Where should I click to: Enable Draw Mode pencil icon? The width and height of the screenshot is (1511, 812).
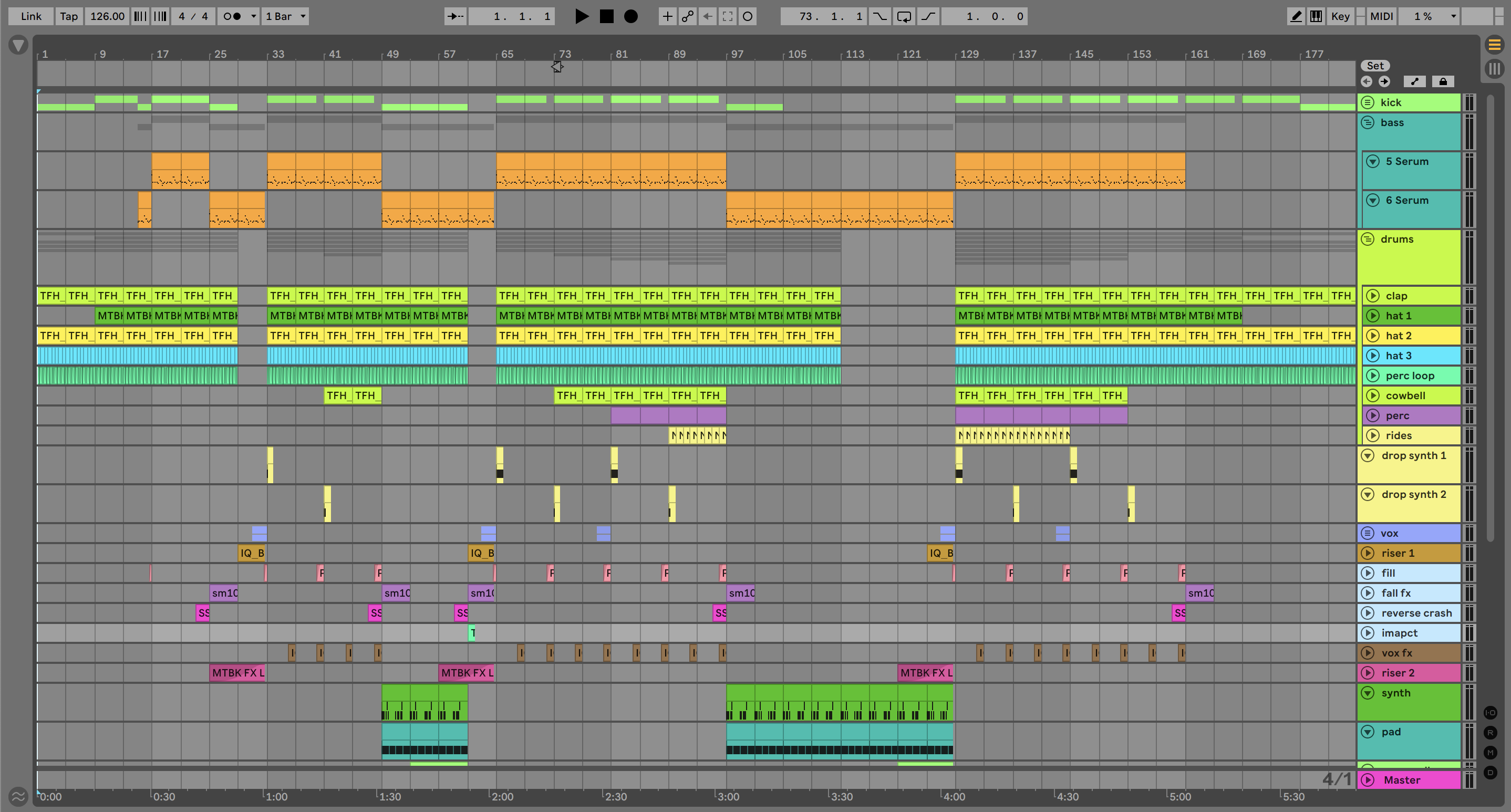pos(1296,16)
